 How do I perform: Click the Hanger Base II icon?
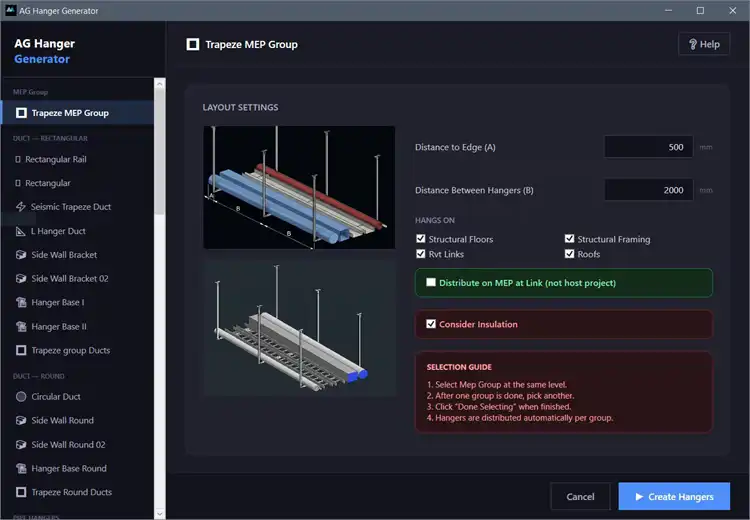tap(21, 327)
